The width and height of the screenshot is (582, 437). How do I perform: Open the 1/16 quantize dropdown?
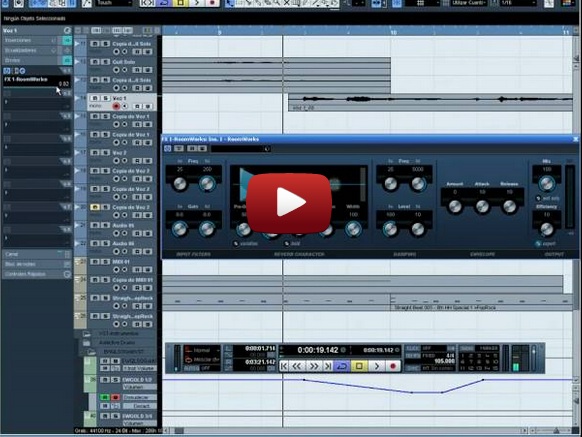click(518, 3)
